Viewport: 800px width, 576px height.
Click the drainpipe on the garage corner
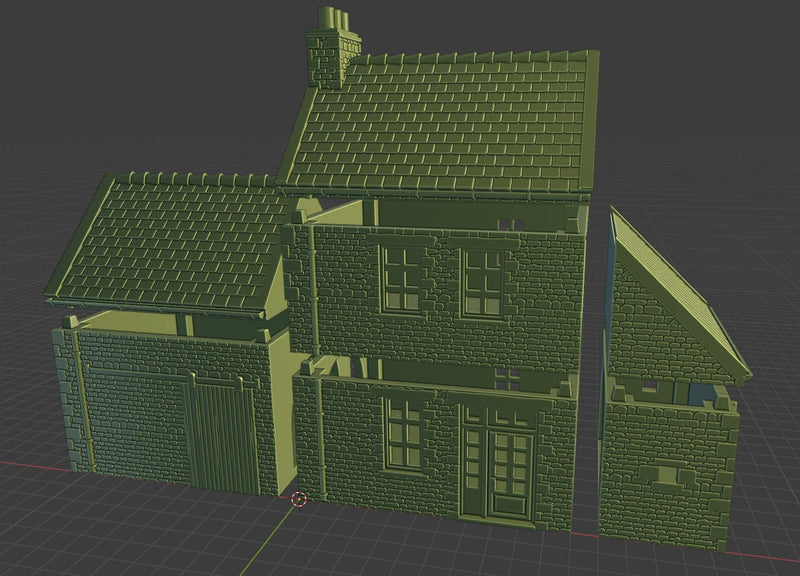pyautogui.click(x=84, y=400)
